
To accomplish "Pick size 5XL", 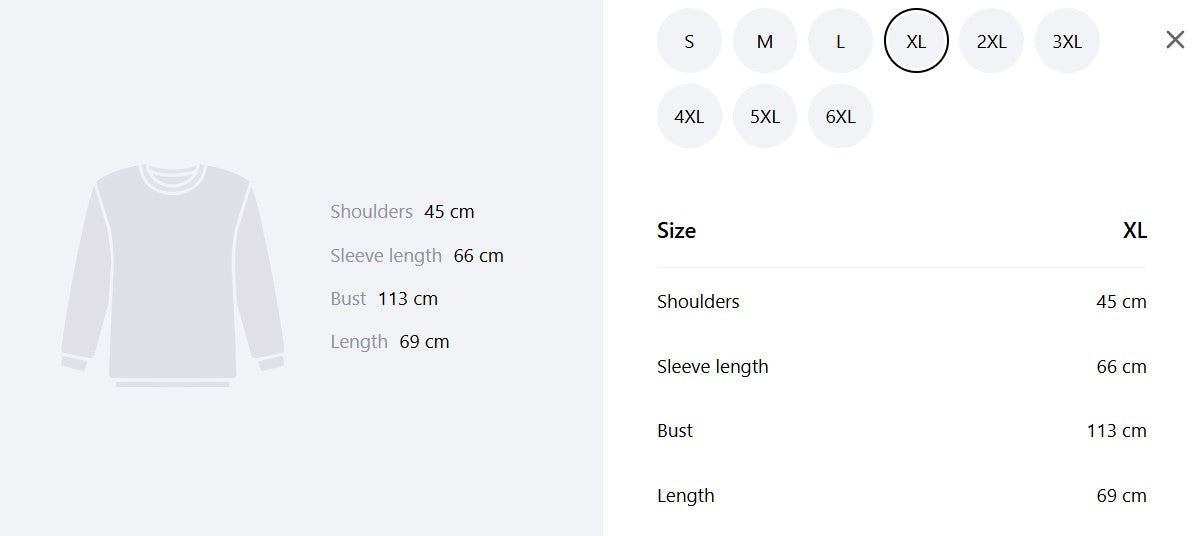I will (765, 116).
